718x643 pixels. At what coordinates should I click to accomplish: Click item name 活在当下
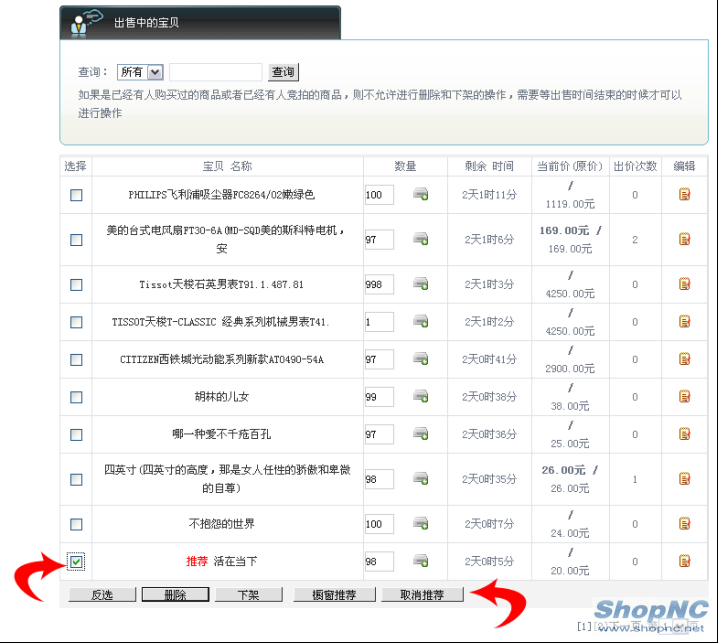click(x=235, y=561)
